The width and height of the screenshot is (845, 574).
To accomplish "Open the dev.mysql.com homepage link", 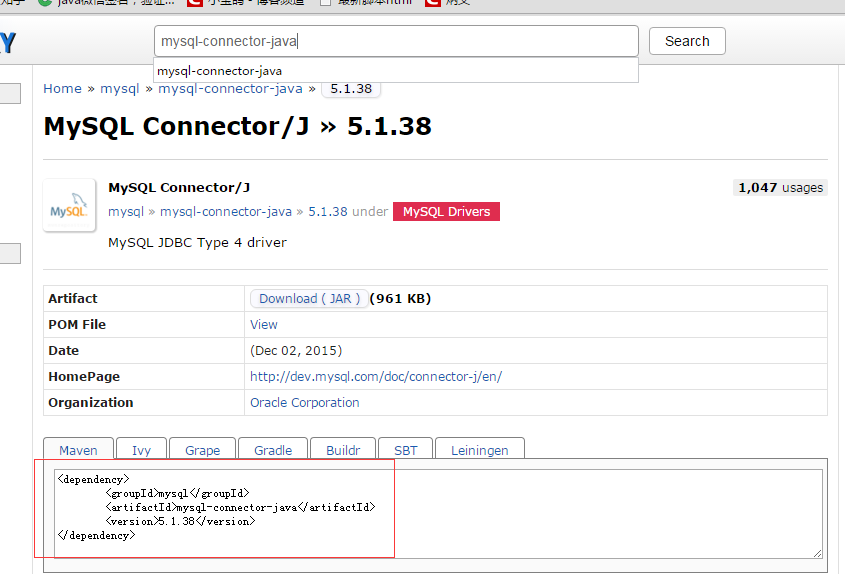I will point(376,377).
